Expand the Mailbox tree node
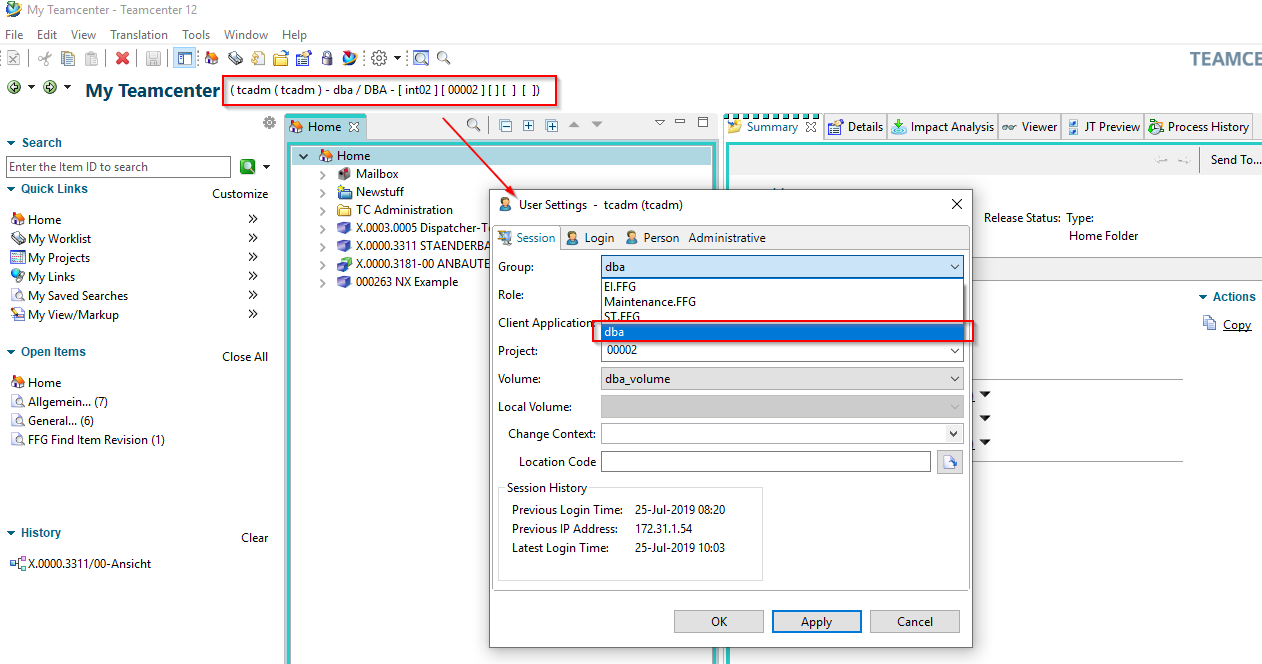 tap(323, 174)
